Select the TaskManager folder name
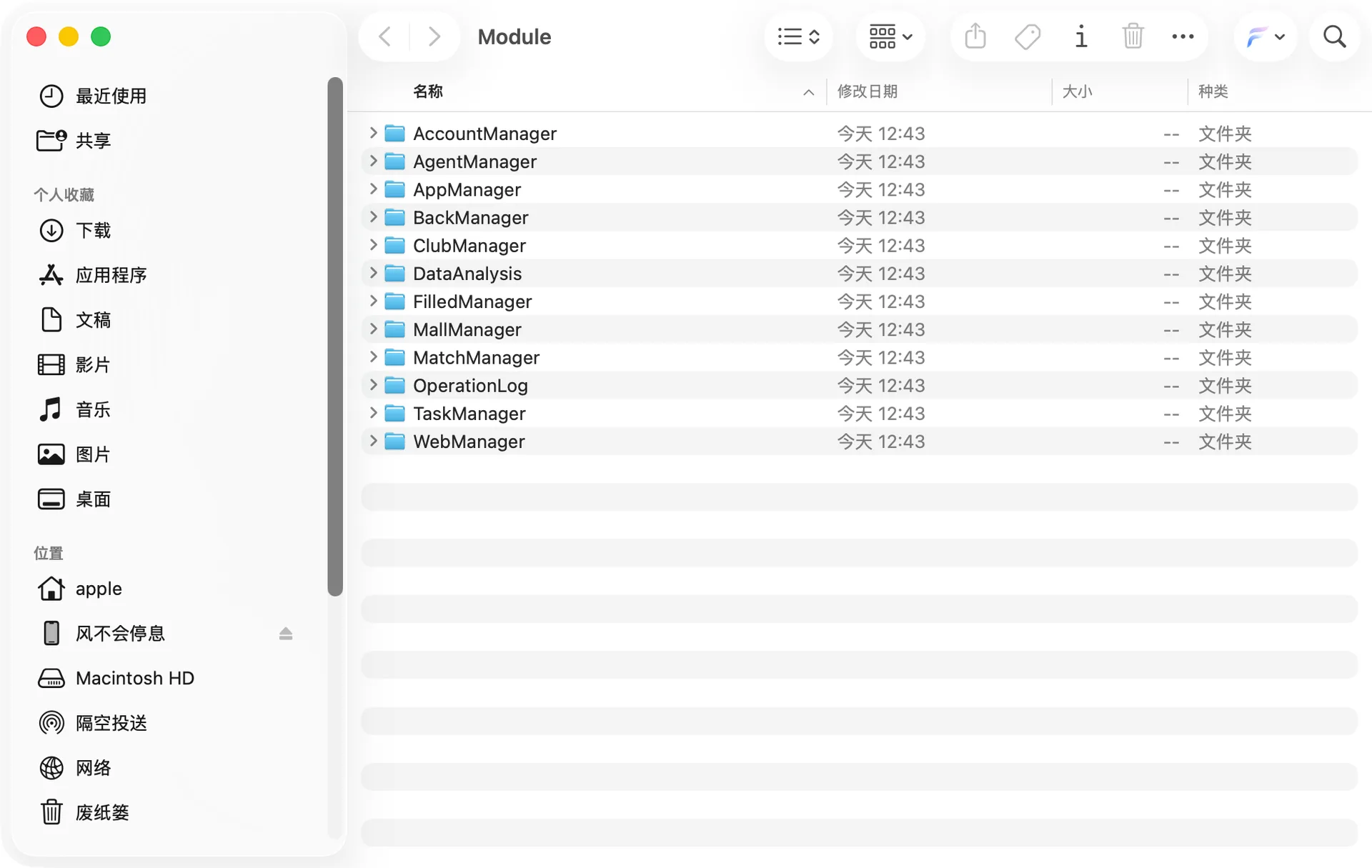 tap(469, 414)
